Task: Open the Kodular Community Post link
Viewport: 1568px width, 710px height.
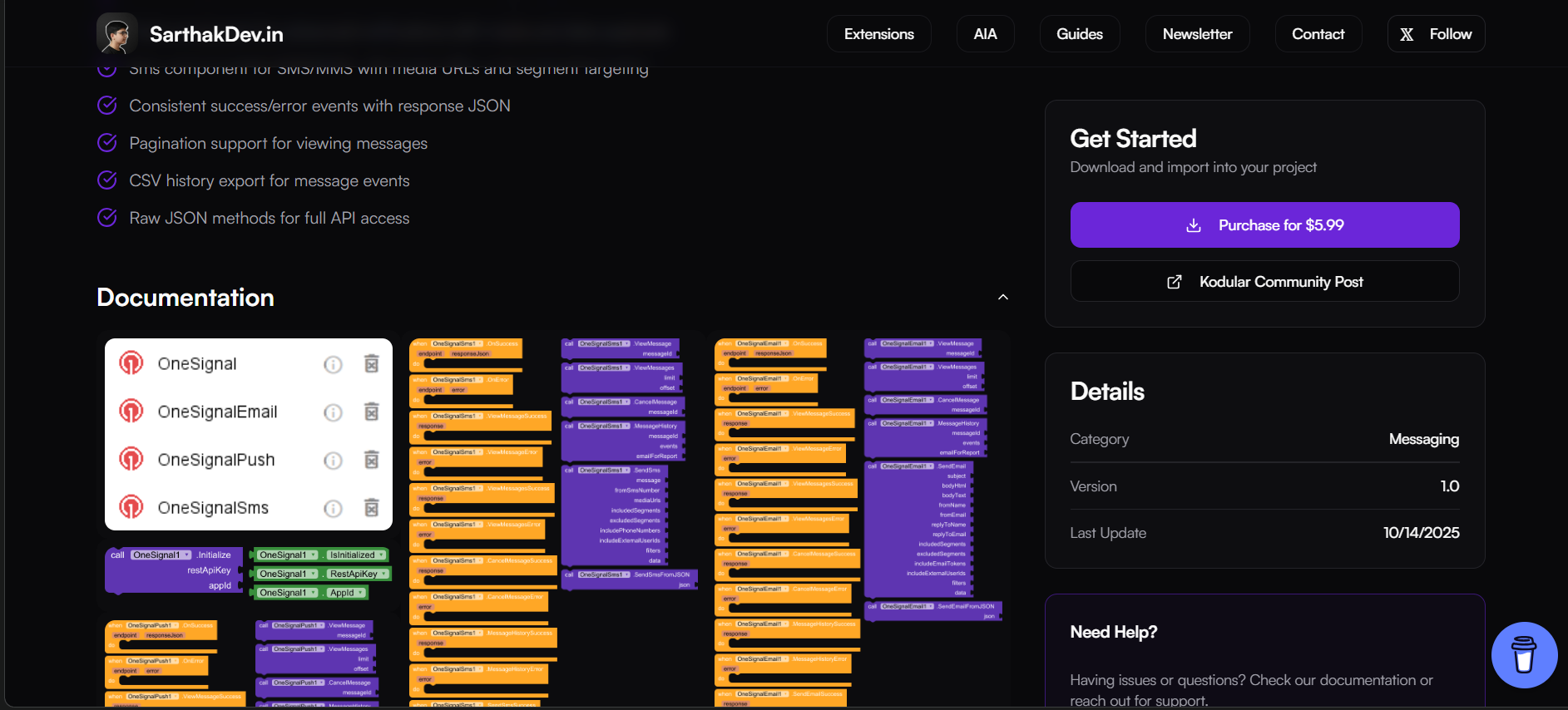Action: tap(1264, 282)
